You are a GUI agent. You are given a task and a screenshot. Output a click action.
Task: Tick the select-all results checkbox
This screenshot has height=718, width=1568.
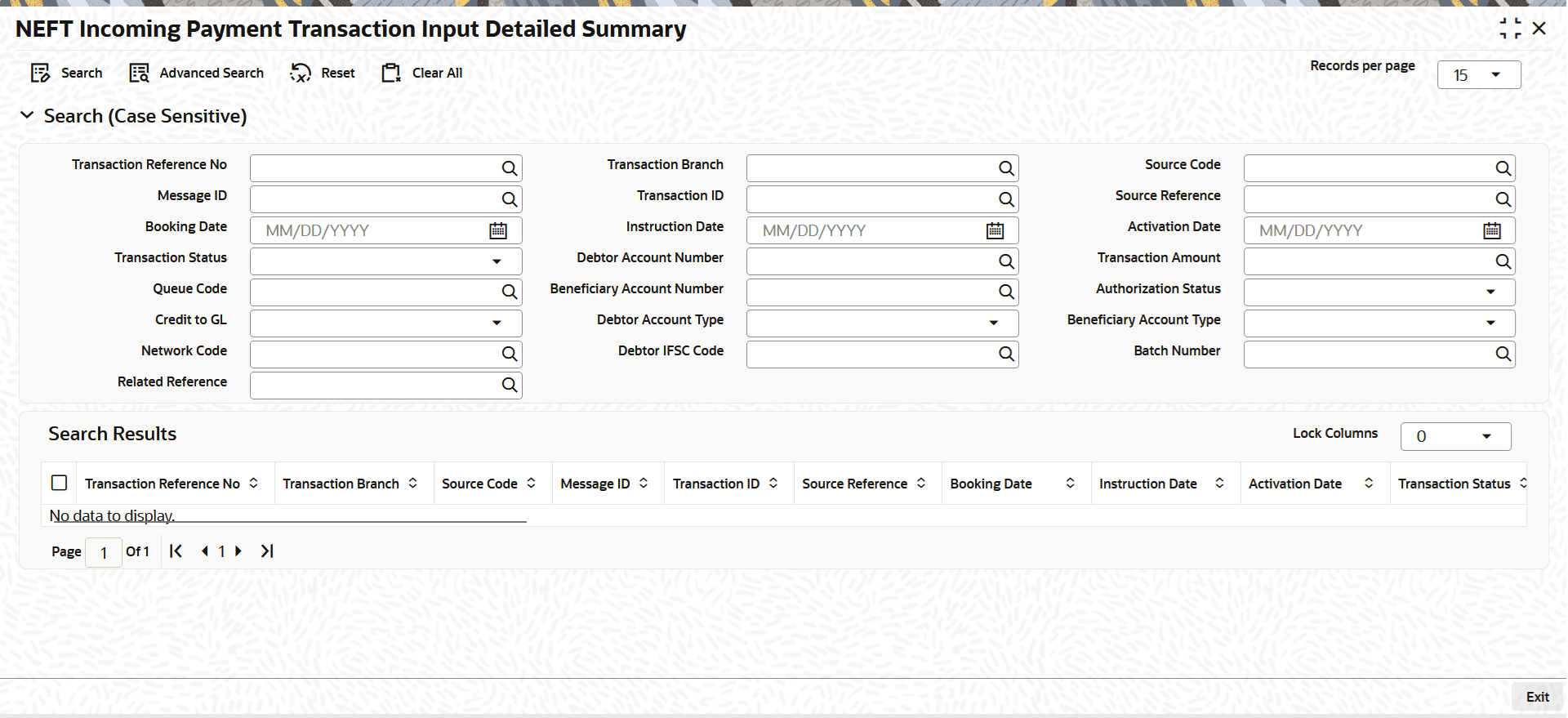pos(59,483)
